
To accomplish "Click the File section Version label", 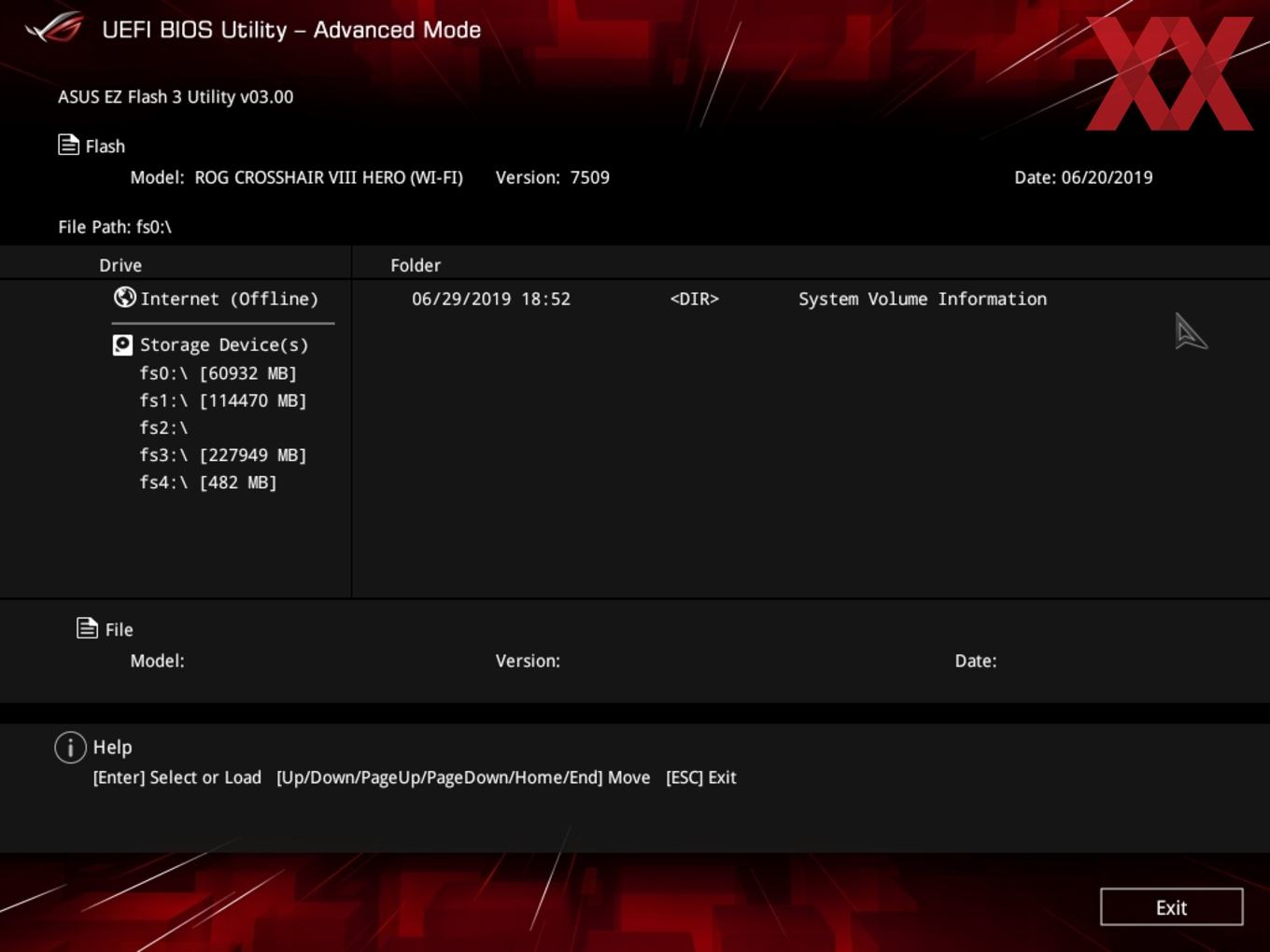I will pyautogui.click(x=528, y=661).
